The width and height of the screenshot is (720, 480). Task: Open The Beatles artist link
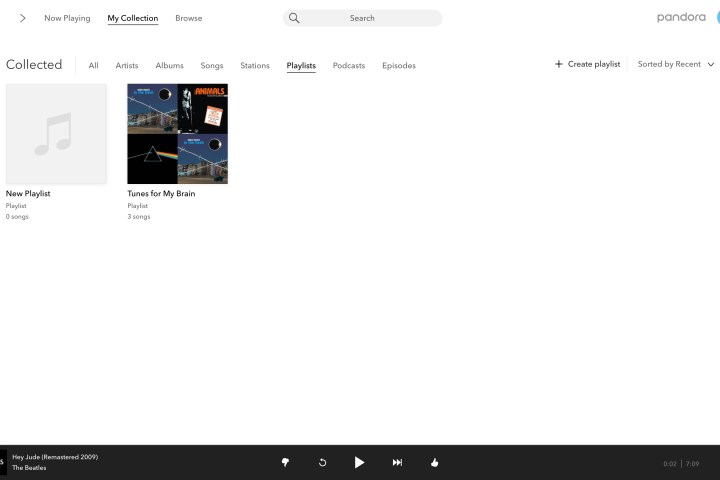29,468
